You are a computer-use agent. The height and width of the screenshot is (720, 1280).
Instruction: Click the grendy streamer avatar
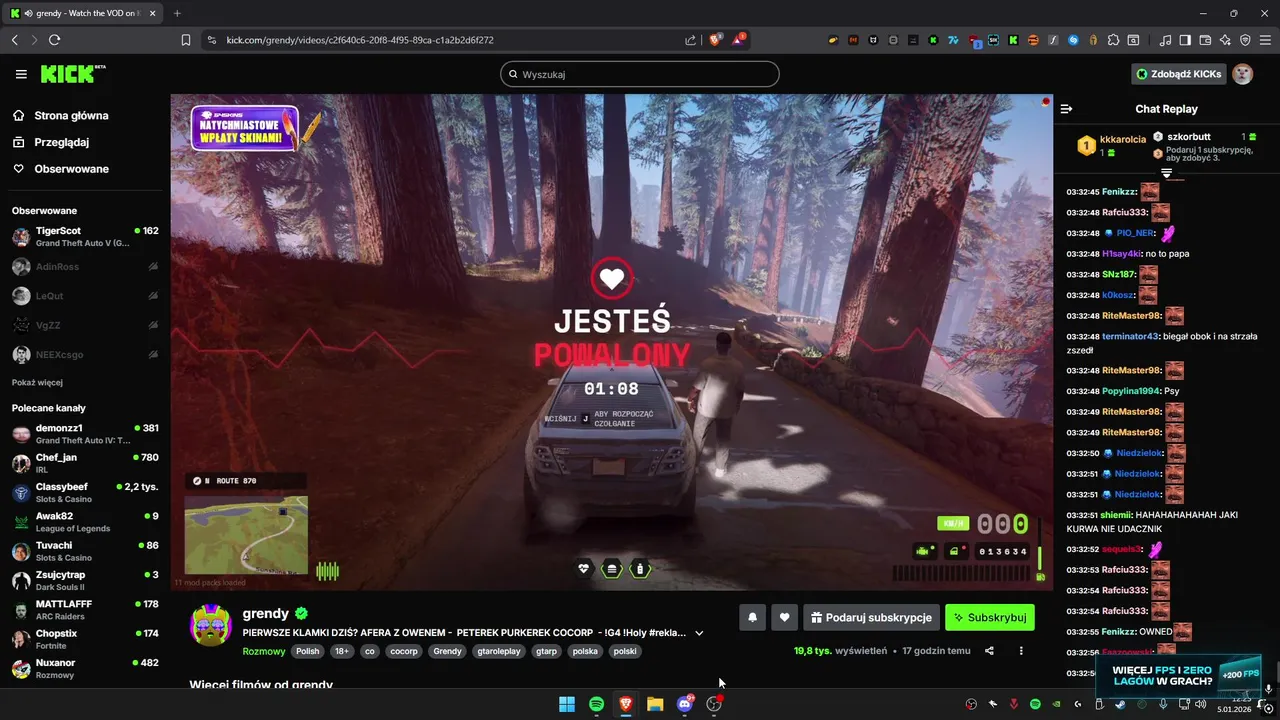(x=211, y=625)
